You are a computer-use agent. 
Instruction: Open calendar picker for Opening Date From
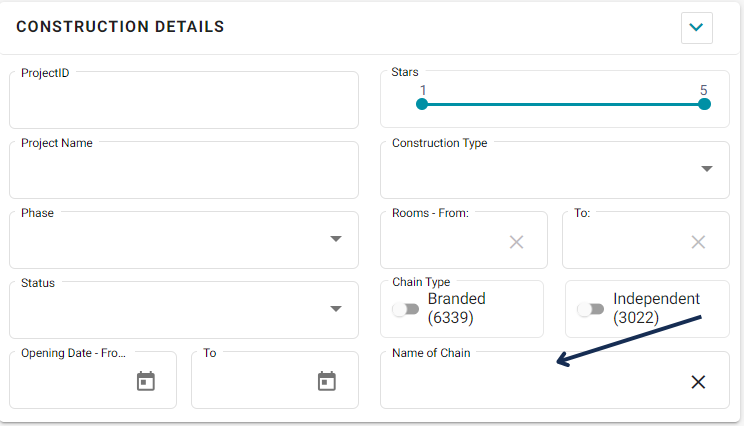coord(146,381)
